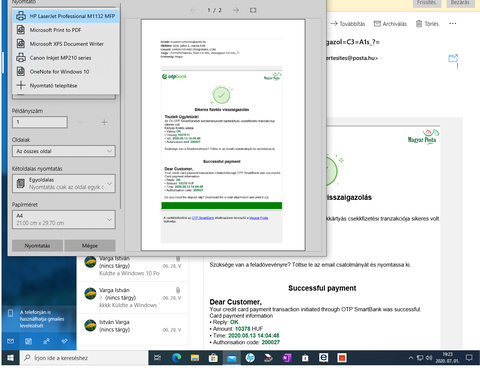Click the volume icon in system tray
This screenshot has width=480, height=384.
click(x=429, y=358)
